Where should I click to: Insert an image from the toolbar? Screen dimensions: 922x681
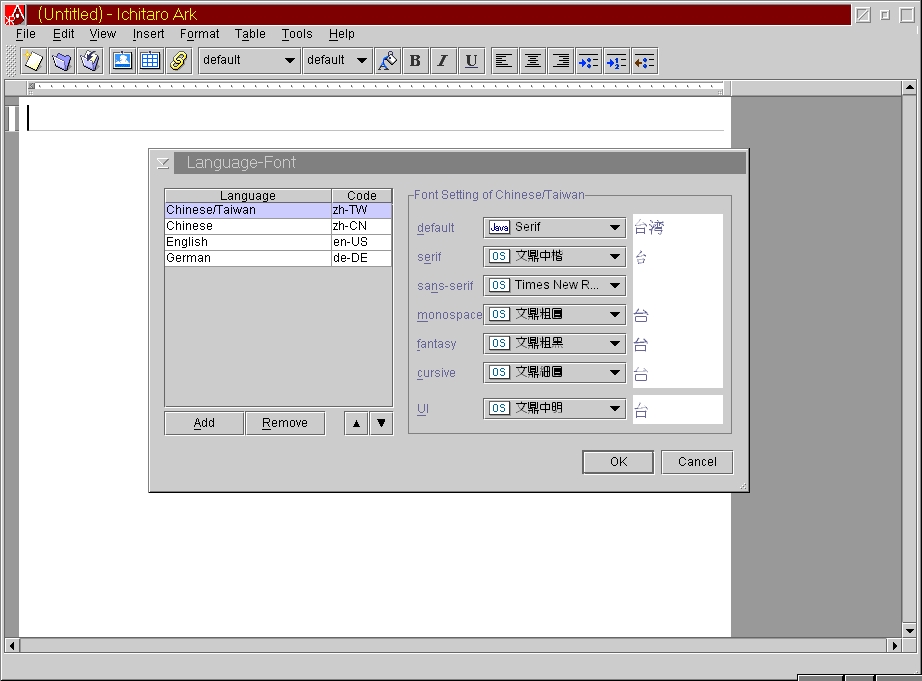(x=122, y=61)
